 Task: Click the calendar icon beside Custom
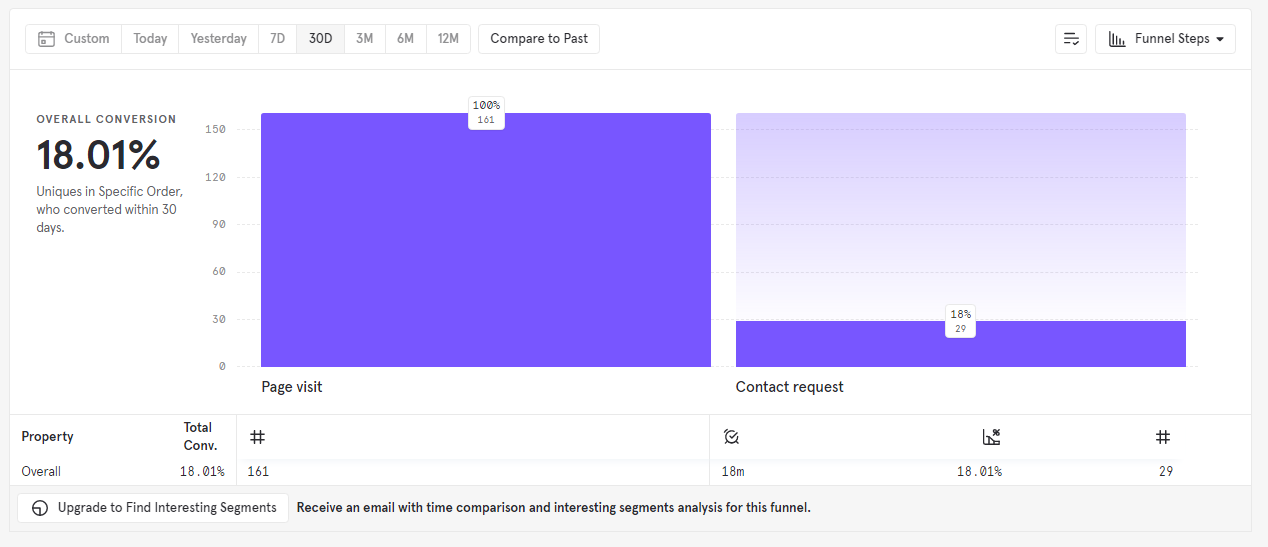[46, 39]
